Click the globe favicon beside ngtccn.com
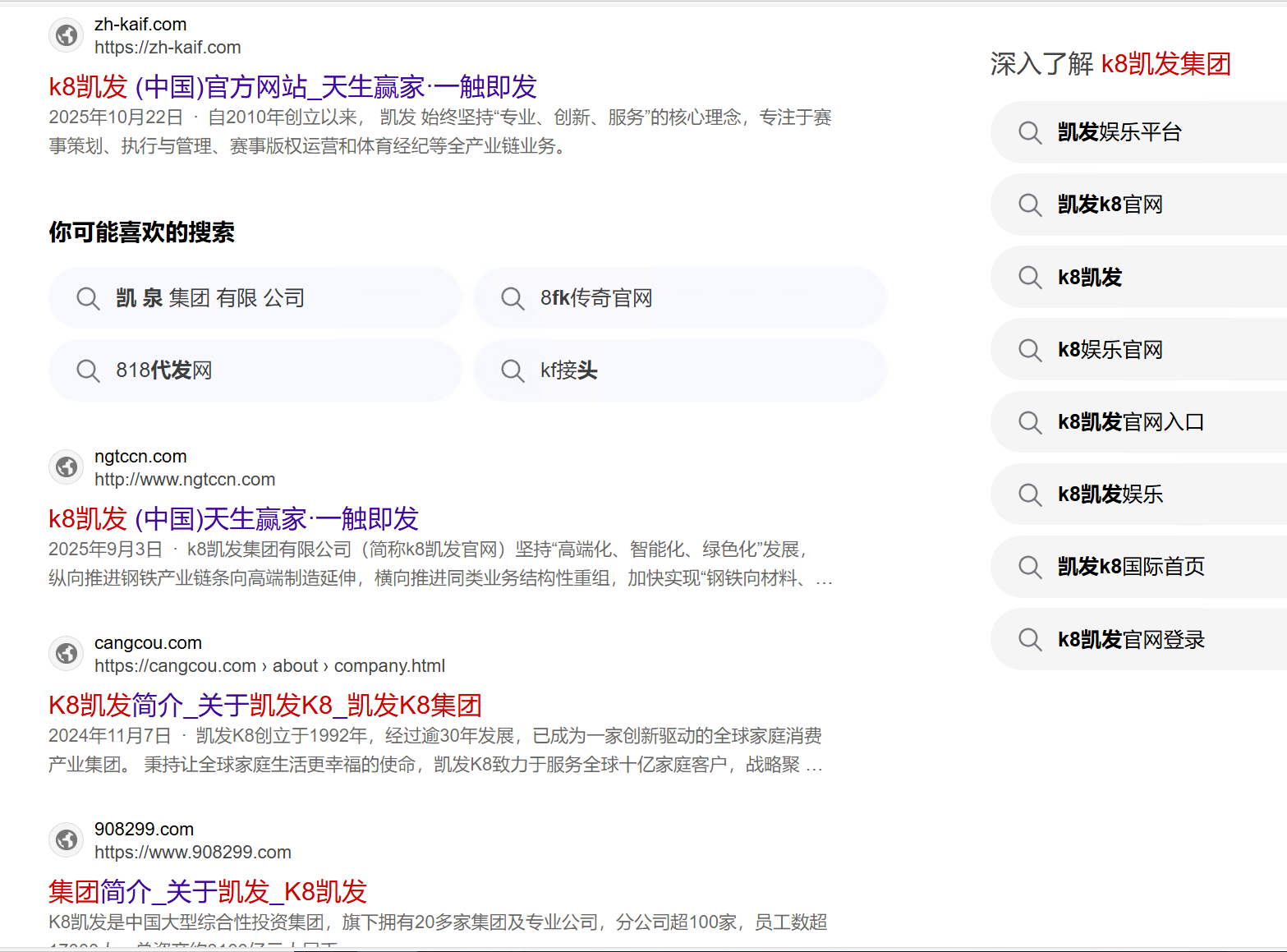1287x952 pixels. click(x=67, y=467)
